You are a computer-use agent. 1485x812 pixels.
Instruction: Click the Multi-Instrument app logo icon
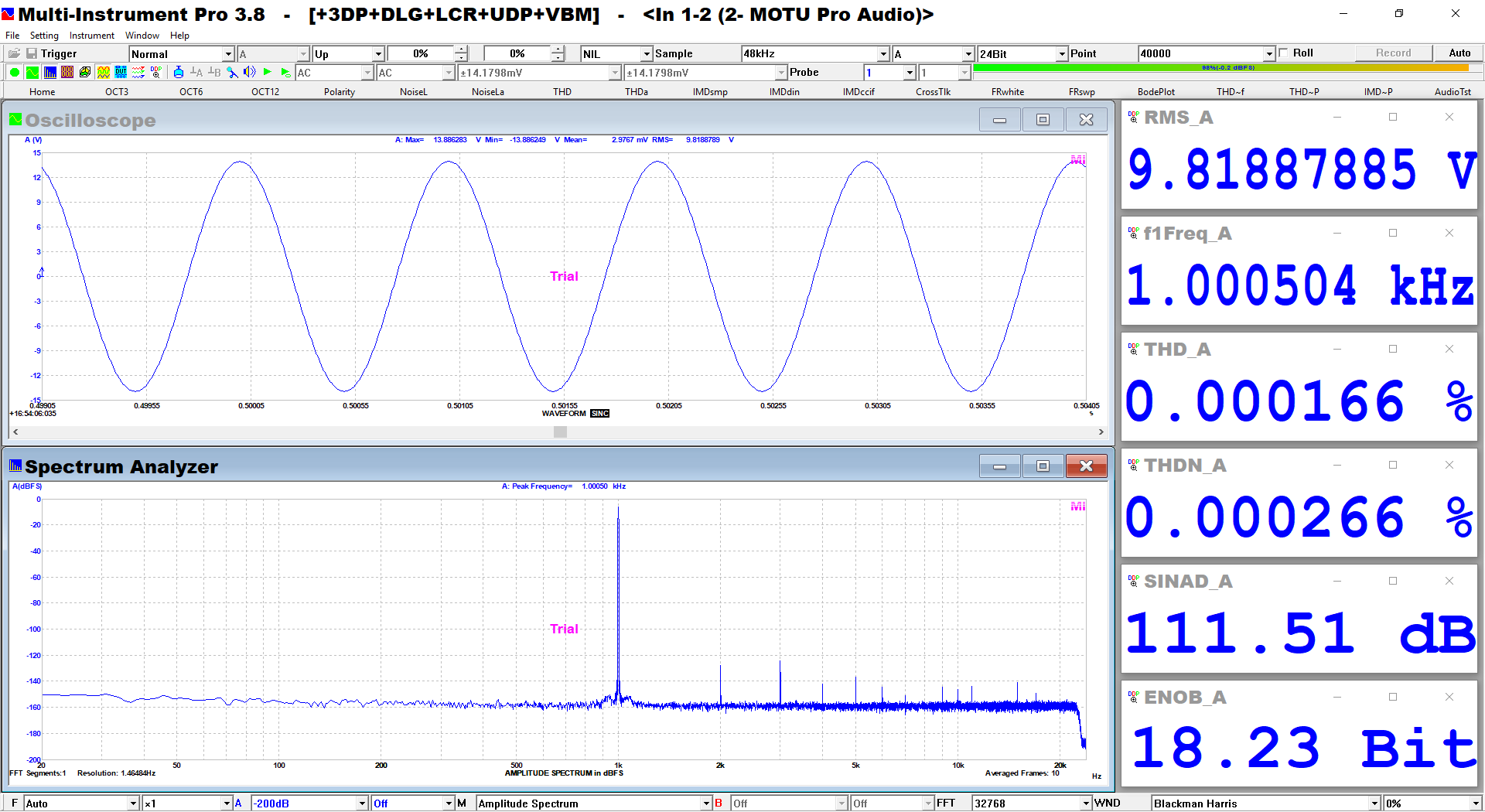pos(8,14)
